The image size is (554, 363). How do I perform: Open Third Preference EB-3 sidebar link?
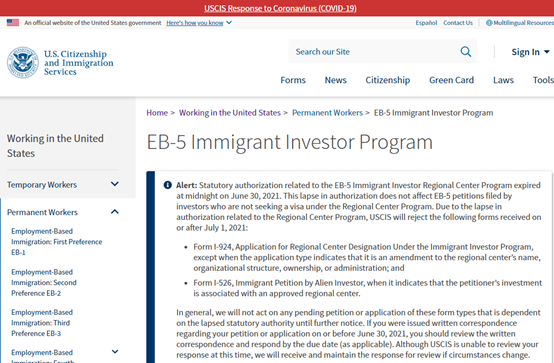(x=42, y=323)
